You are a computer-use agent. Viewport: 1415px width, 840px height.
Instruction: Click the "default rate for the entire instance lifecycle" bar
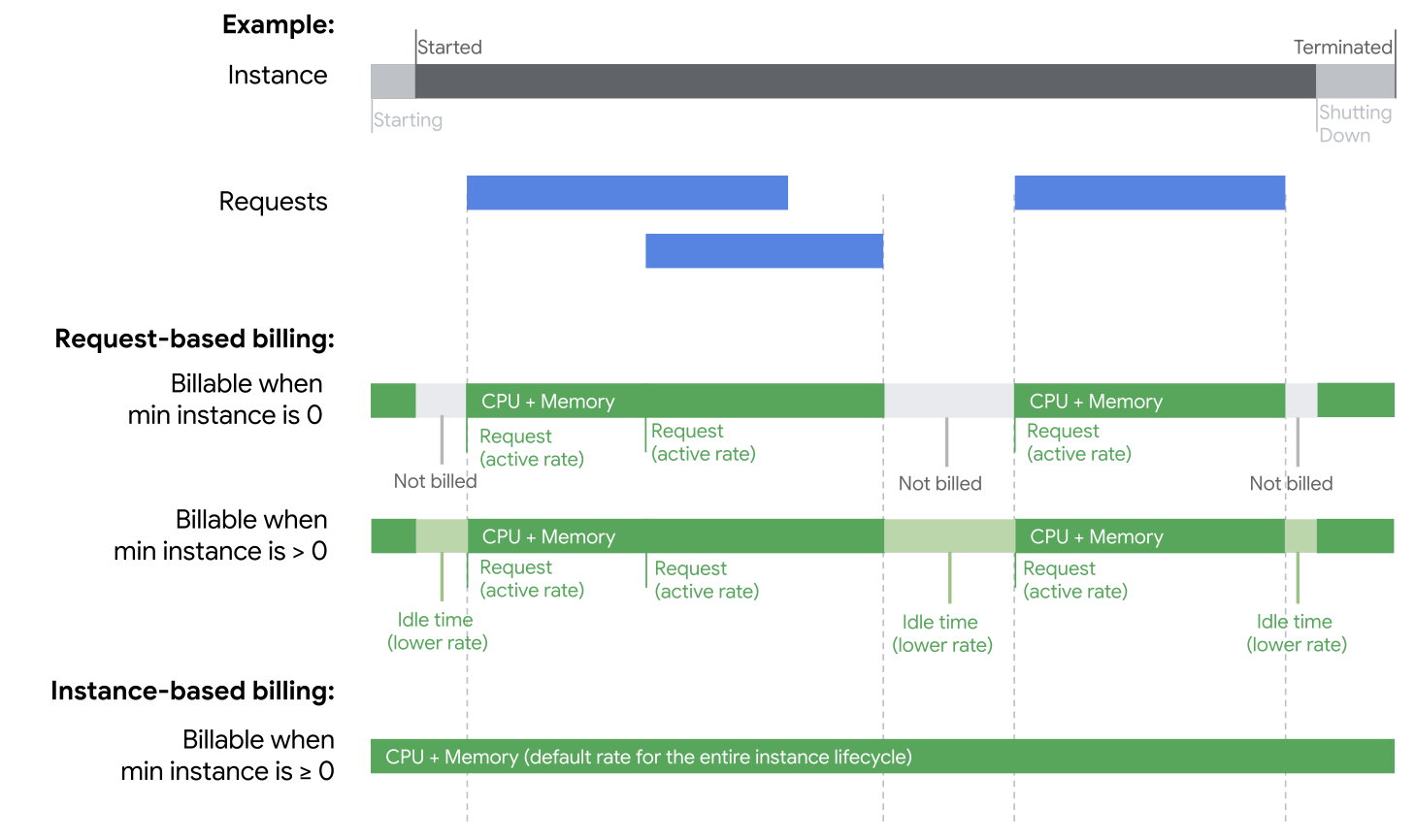(x=881, y=757)
